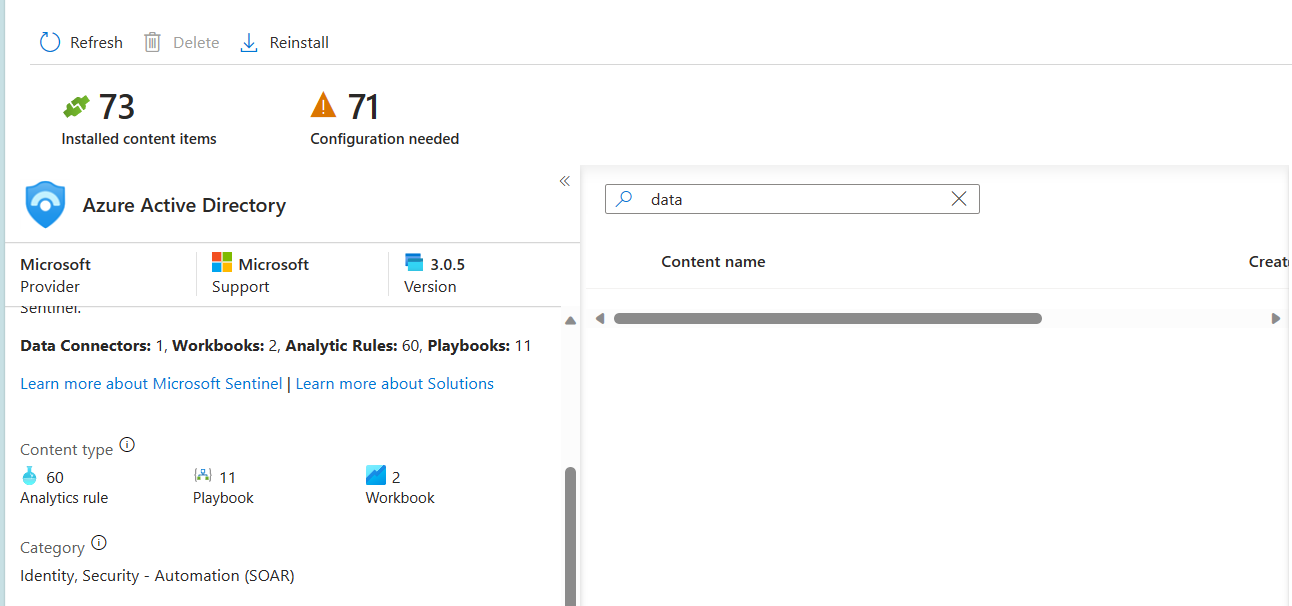
Task: Click the 73 installed content items count
Action: [117, 106]
